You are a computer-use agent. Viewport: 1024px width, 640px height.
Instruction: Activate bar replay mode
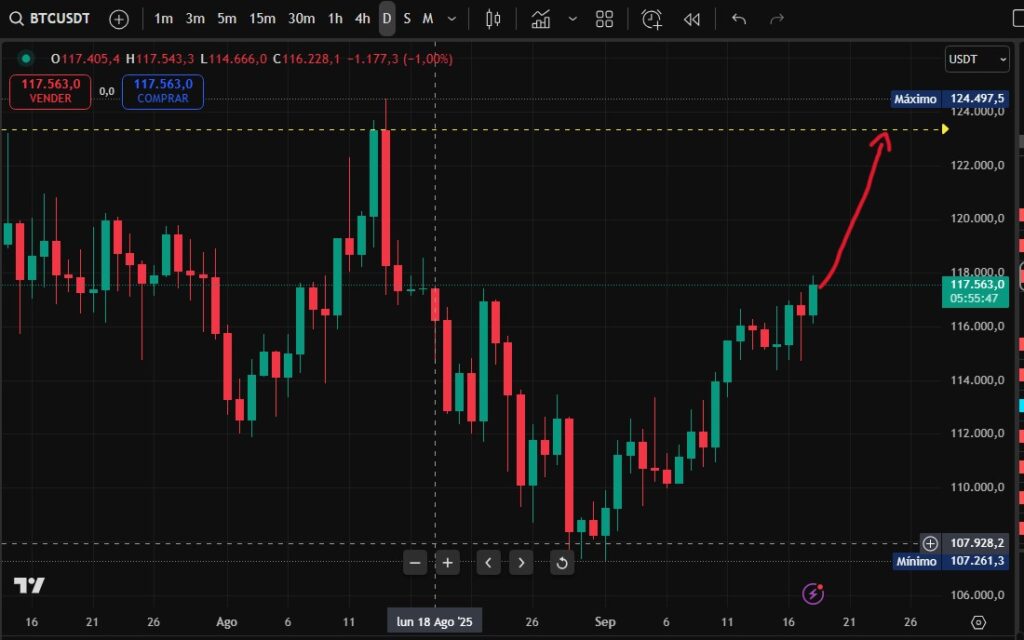click(x=692, y=18)
